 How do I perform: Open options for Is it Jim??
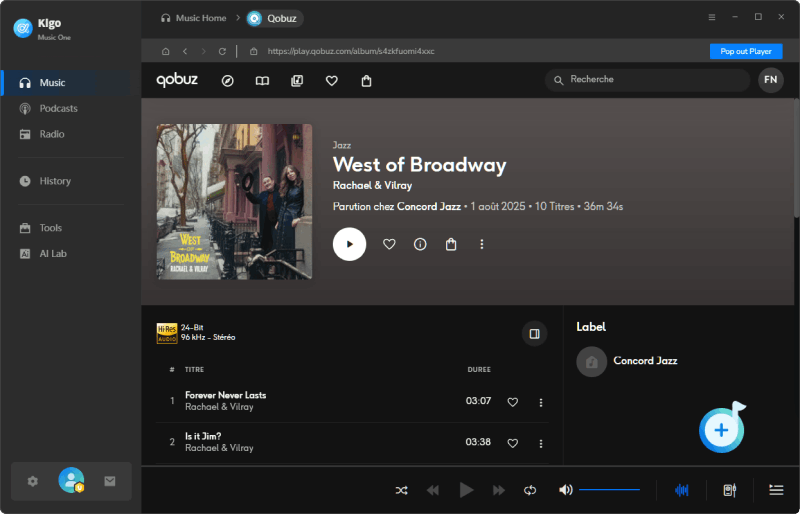(x=541, y=444)
